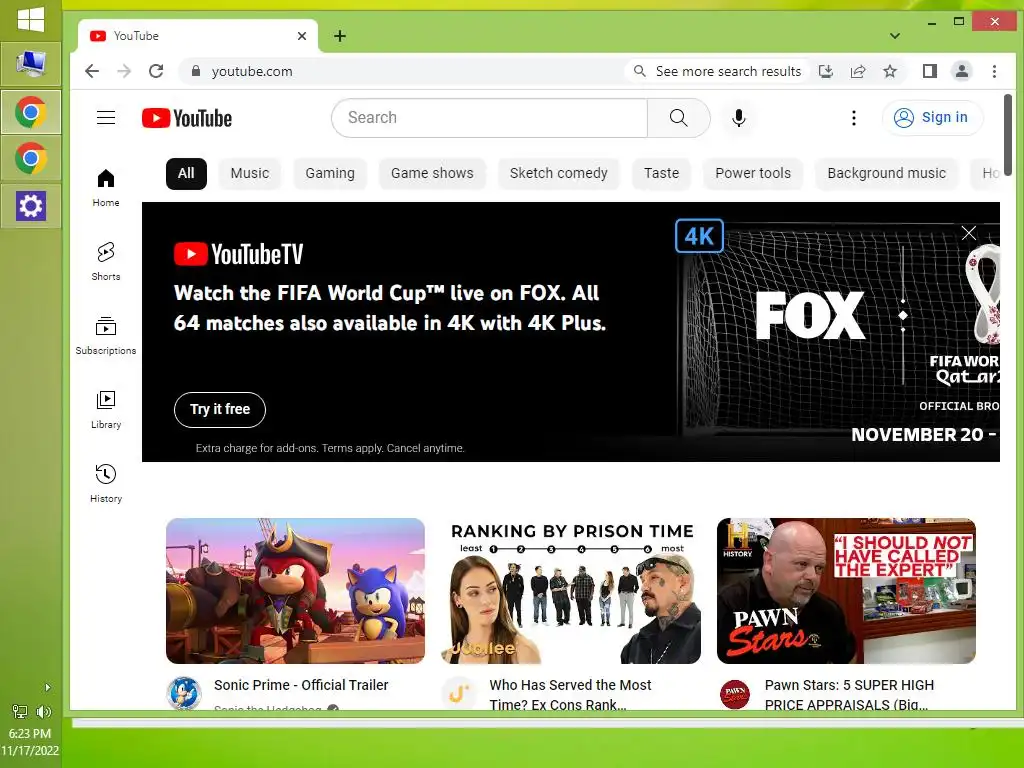Toggle the browser side panel
This screenshot has height=768, width=1024.
coord(929,71)
